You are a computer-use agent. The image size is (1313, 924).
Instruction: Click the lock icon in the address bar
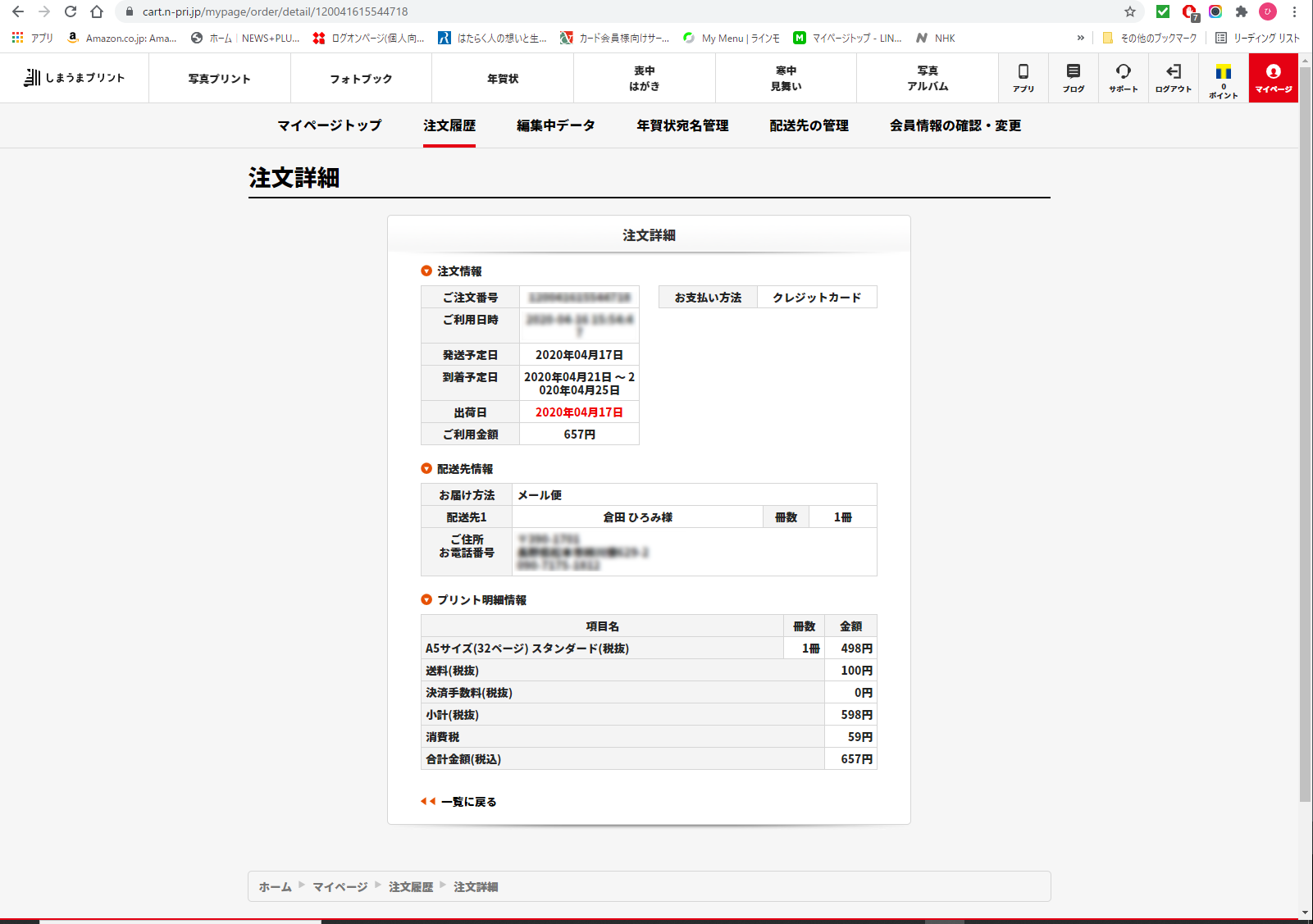129,11
